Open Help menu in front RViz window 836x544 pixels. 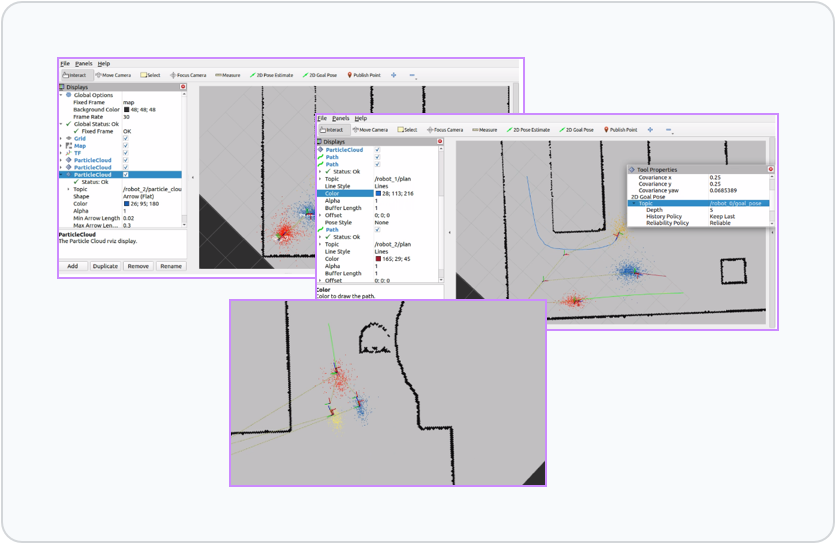pos(361,118)
